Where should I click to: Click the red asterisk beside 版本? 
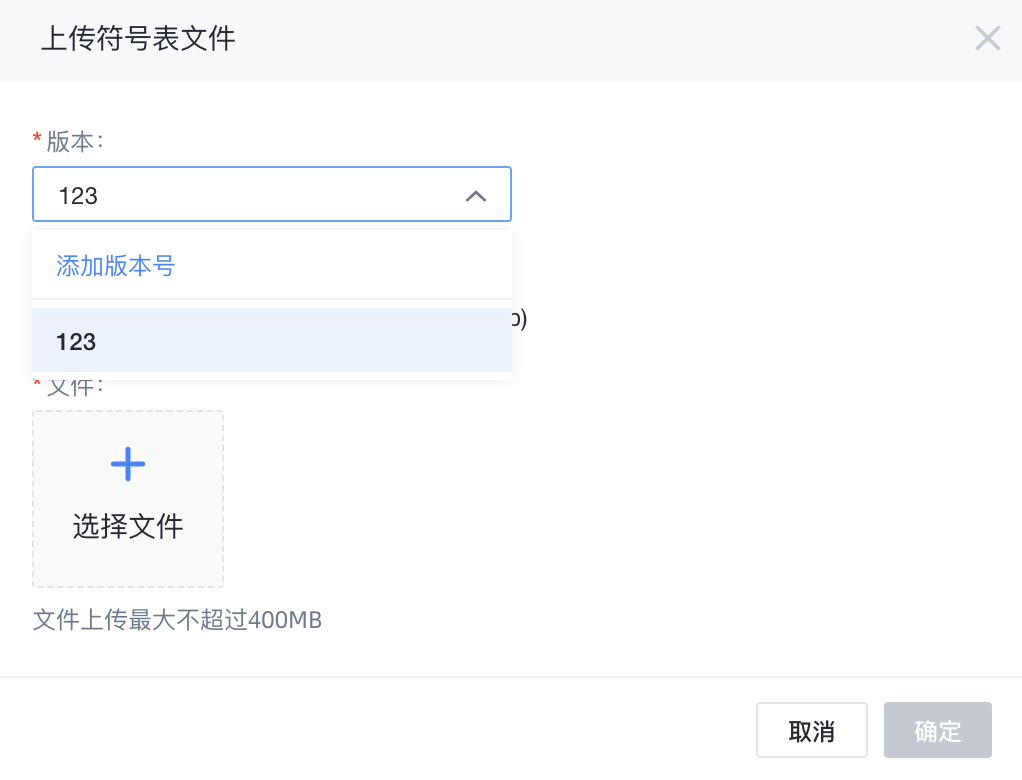pos(38,138)
